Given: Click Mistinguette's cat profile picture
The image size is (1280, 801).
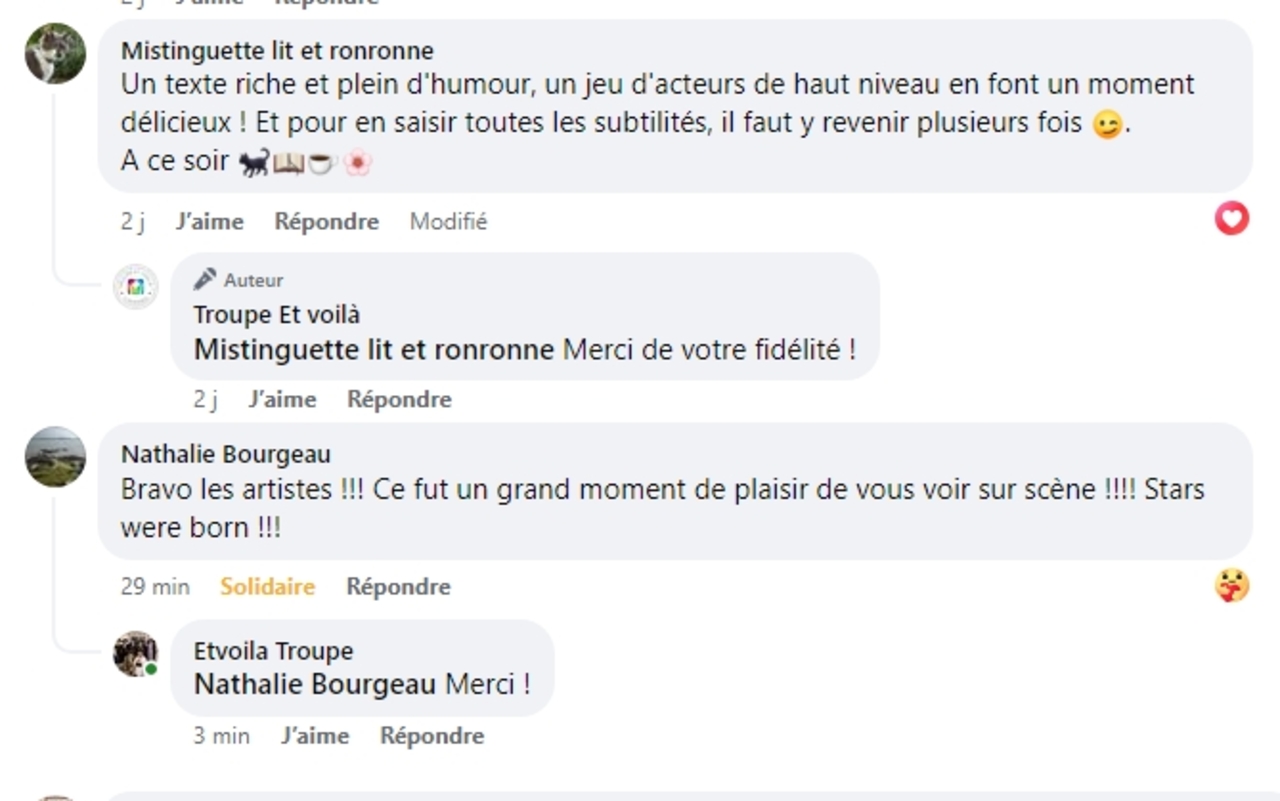Looking at the screenshot, I should click(55, 54).
